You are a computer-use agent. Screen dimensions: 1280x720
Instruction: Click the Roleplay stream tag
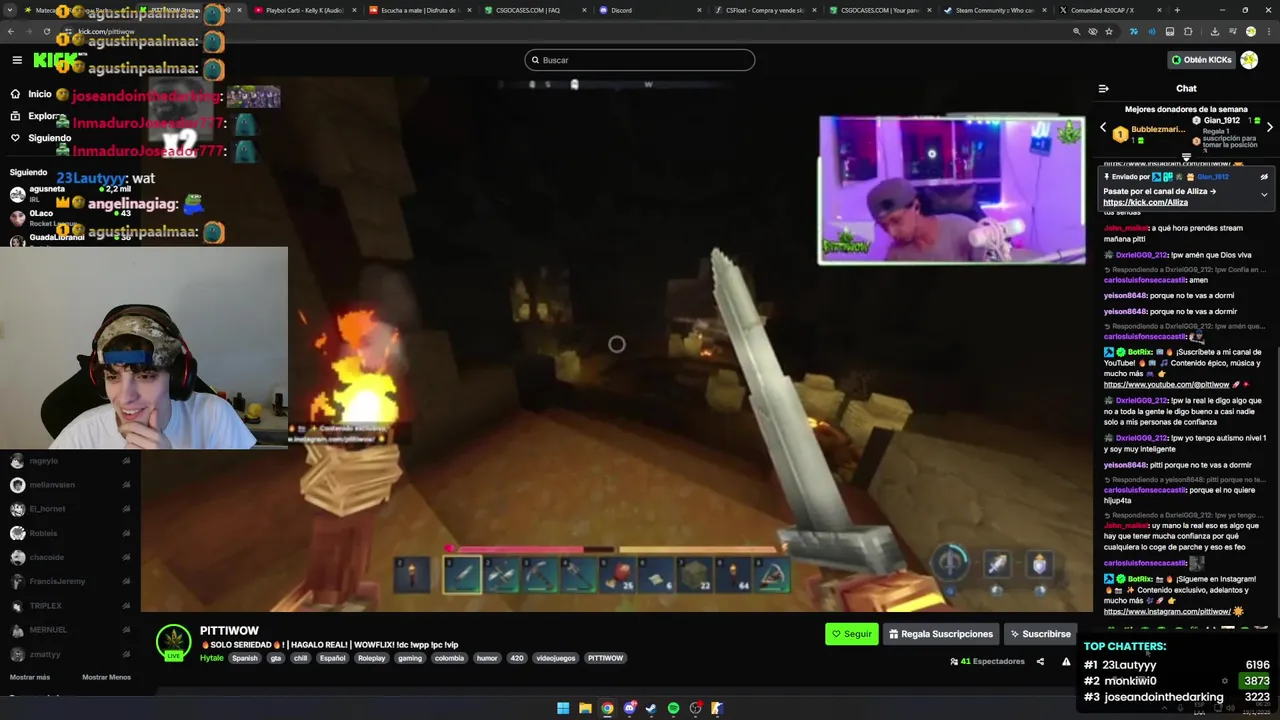(371, 658)
